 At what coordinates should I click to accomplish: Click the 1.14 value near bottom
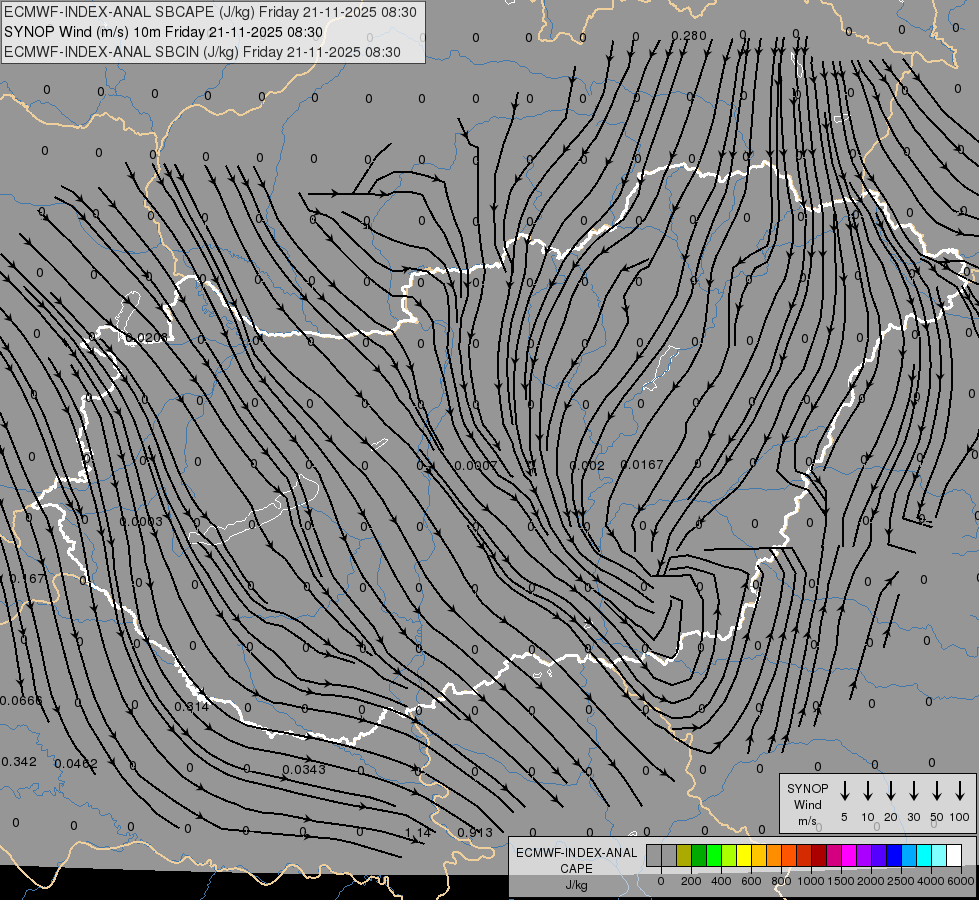click(x=418, y=833)
